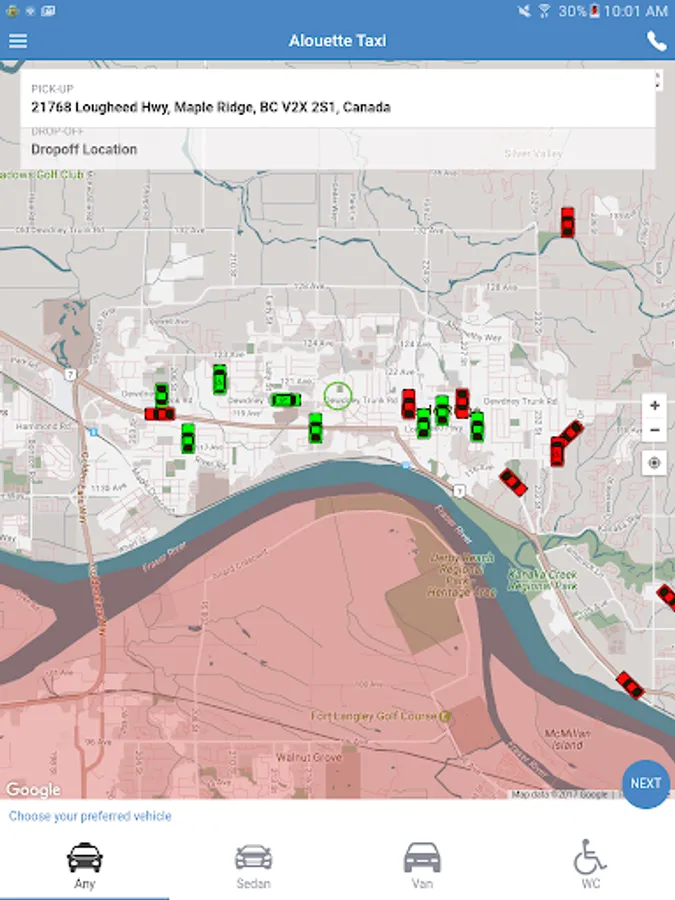Viewport: 675px width, 900px height.
Task: Edit the pick-up address field
Action: click(338, 99)
